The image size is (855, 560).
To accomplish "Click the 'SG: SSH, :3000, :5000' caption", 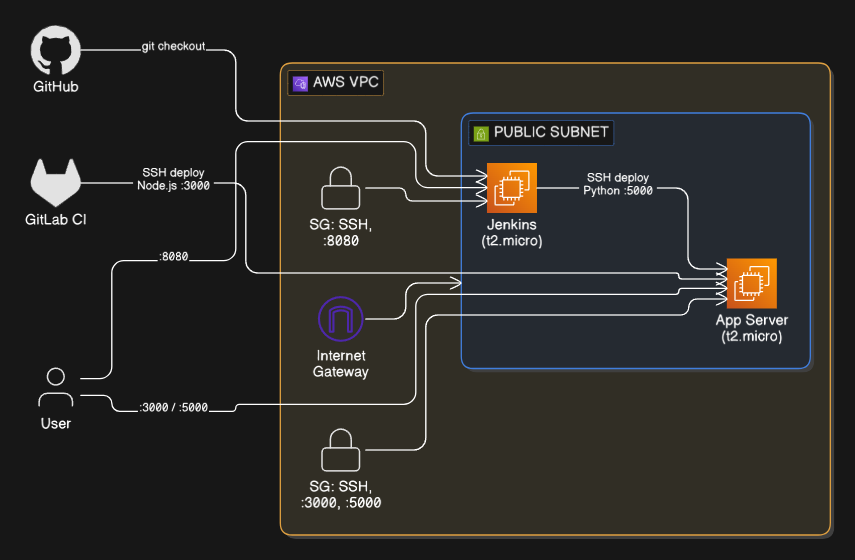I will [341, 495].
